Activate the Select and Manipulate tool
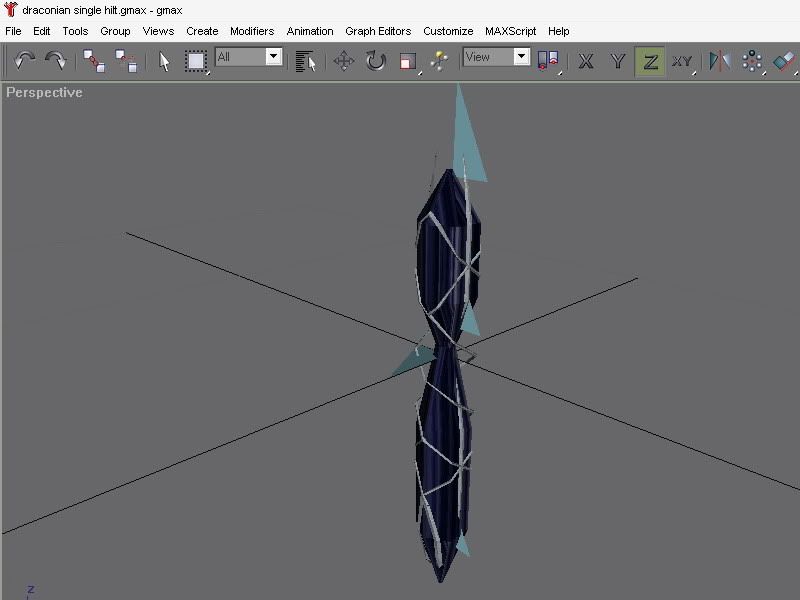The height and width of the screenshot is (600, 800). [439, 61]
